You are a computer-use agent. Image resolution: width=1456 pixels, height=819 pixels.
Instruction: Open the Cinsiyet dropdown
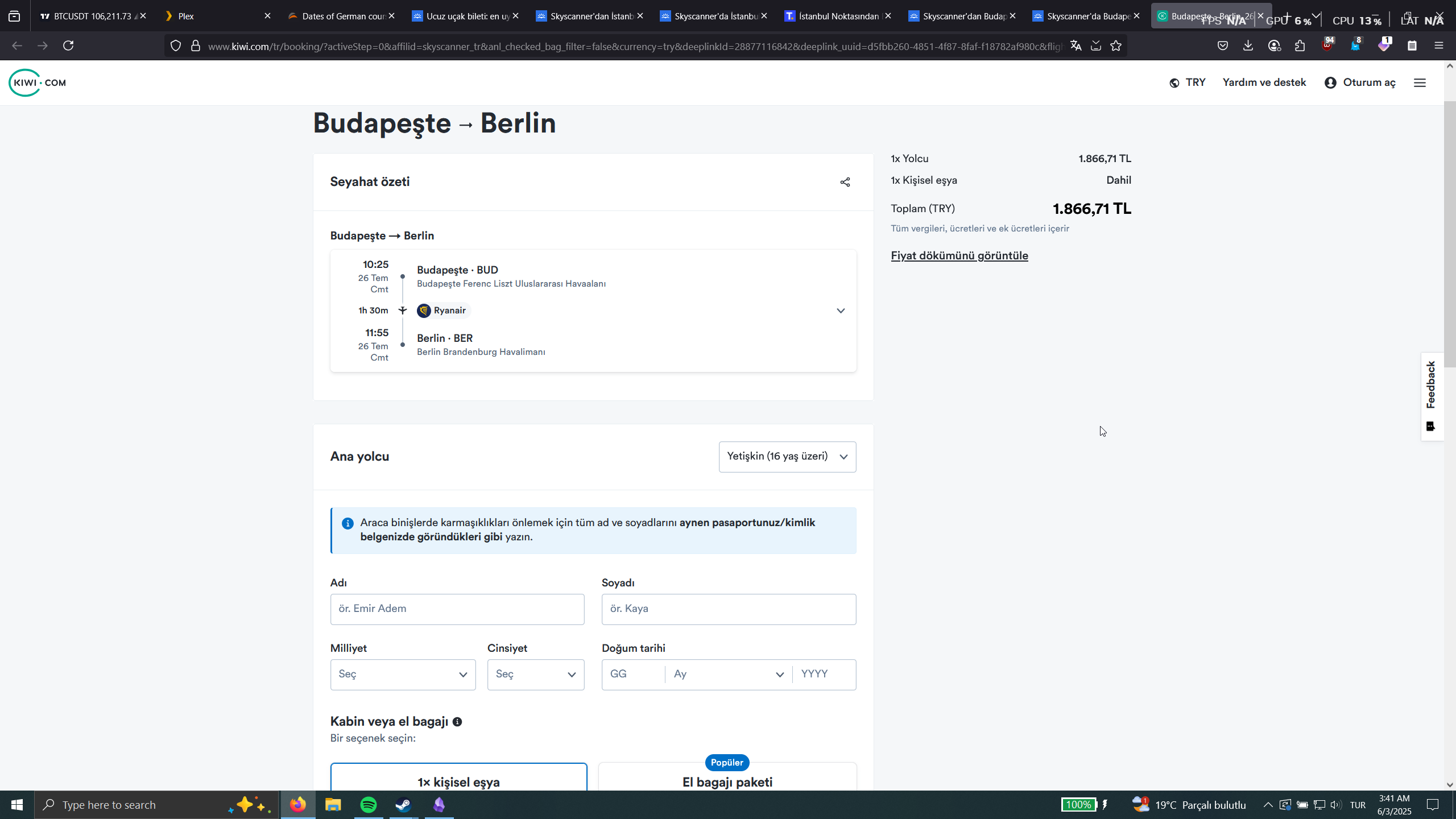pos(535,675)
